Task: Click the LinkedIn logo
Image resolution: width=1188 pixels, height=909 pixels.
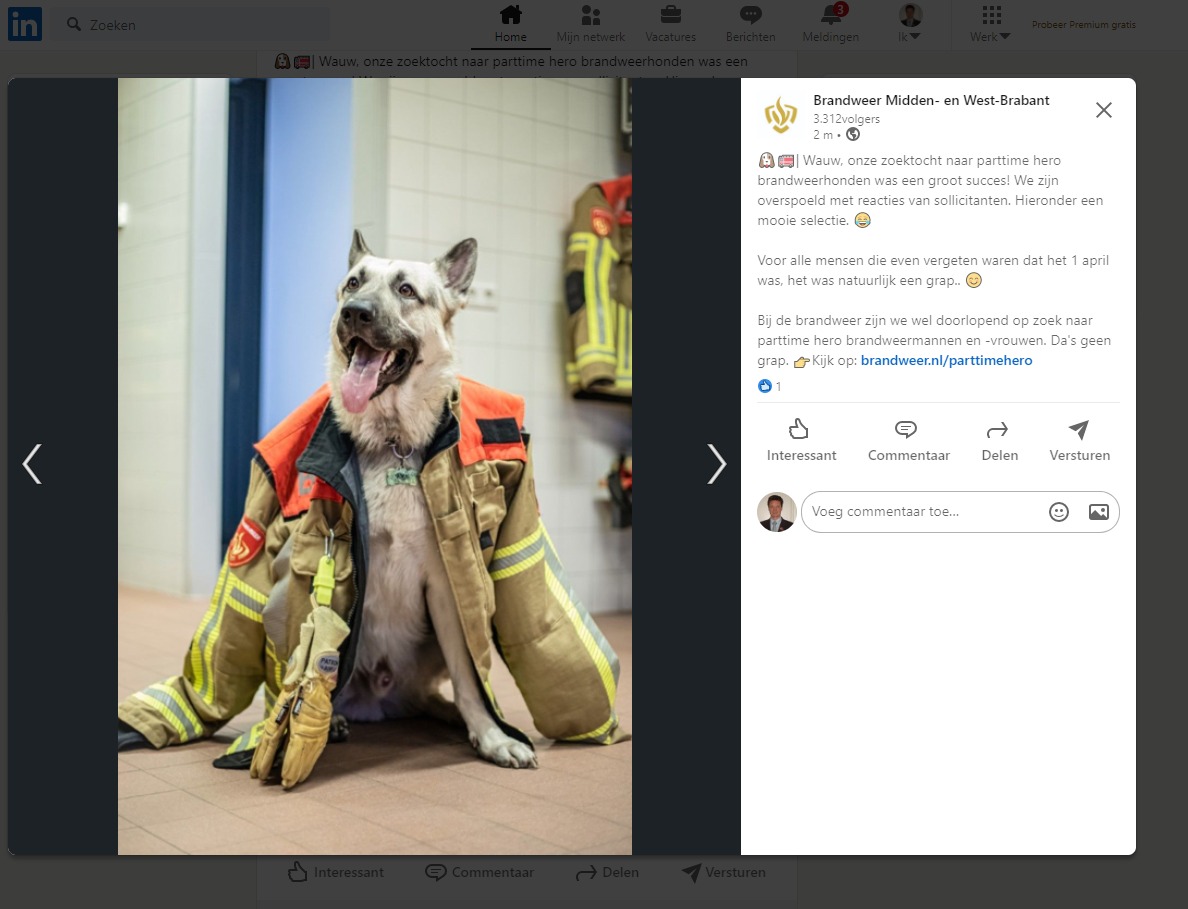Action: (25, 24)
